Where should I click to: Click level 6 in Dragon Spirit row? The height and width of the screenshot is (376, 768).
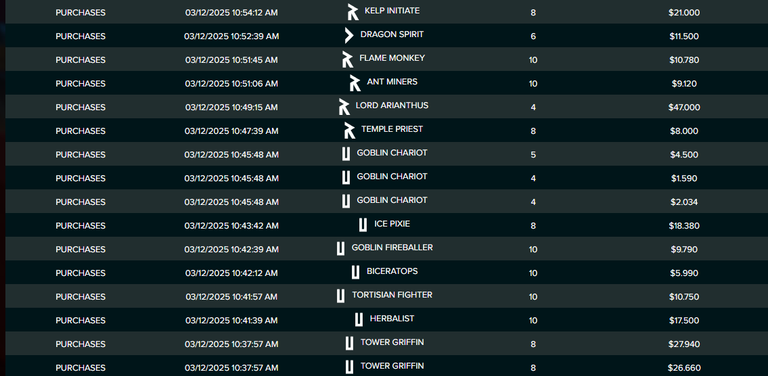coord(533,36)
